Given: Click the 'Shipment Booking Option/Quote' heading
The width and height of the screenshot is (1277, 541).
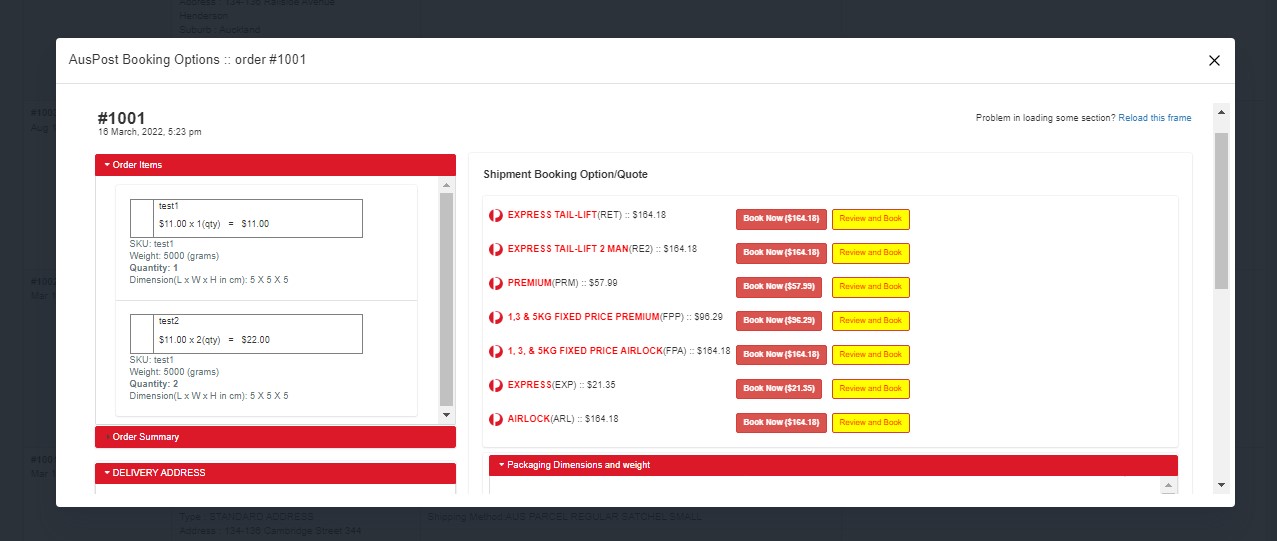Looking at the screenshot, I should (566, 174).
